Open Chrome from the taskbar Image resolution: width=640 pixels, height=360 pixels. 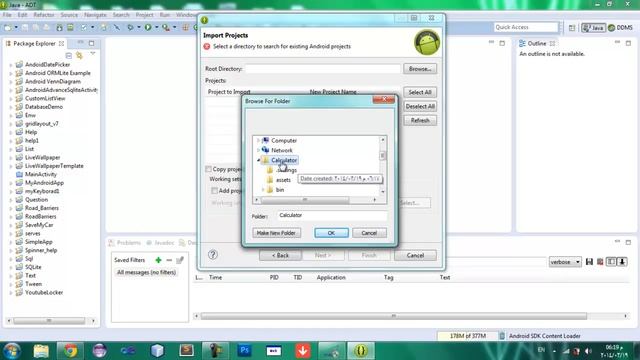[x=70, y=351]
